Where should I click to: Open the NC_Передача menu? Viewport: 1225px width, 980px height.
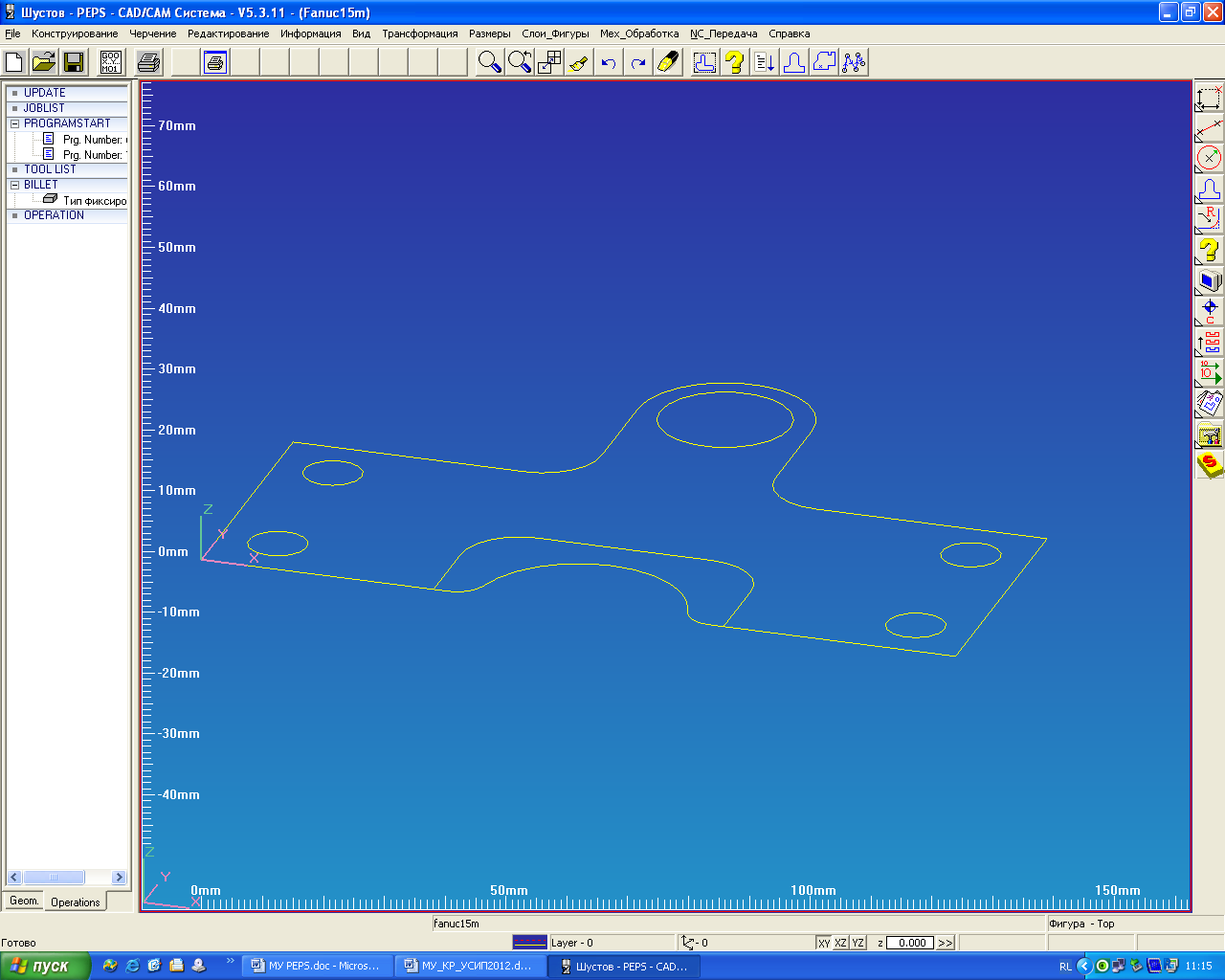724,33
